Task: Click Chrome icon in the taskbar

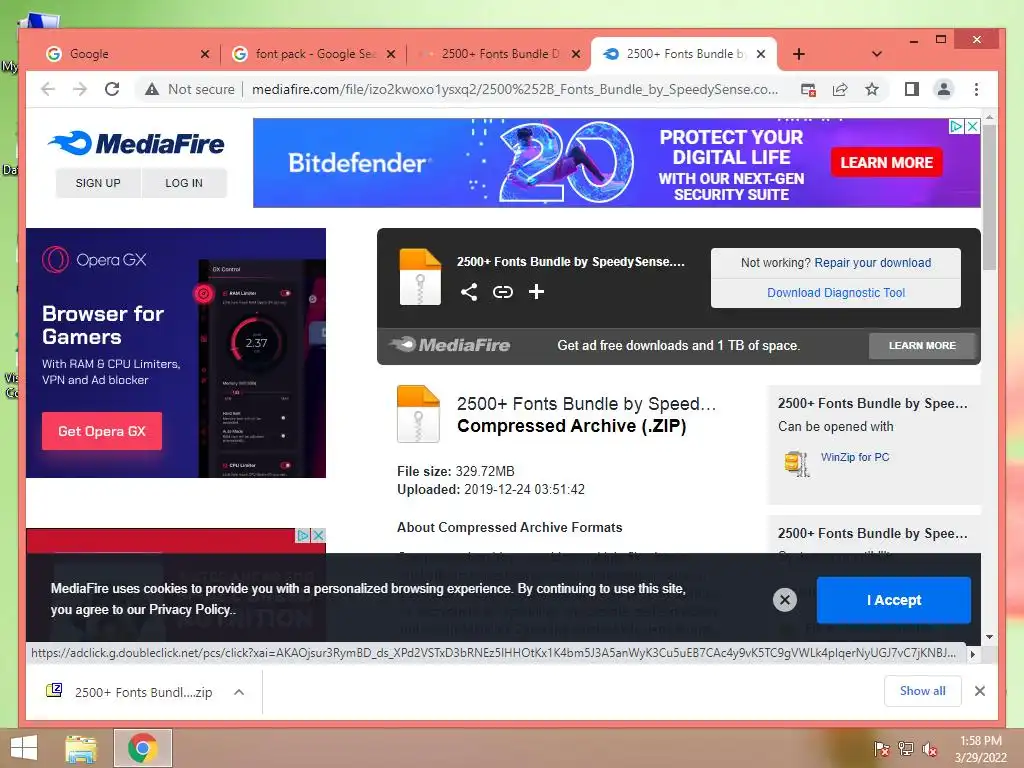Action: click(143, 748)
